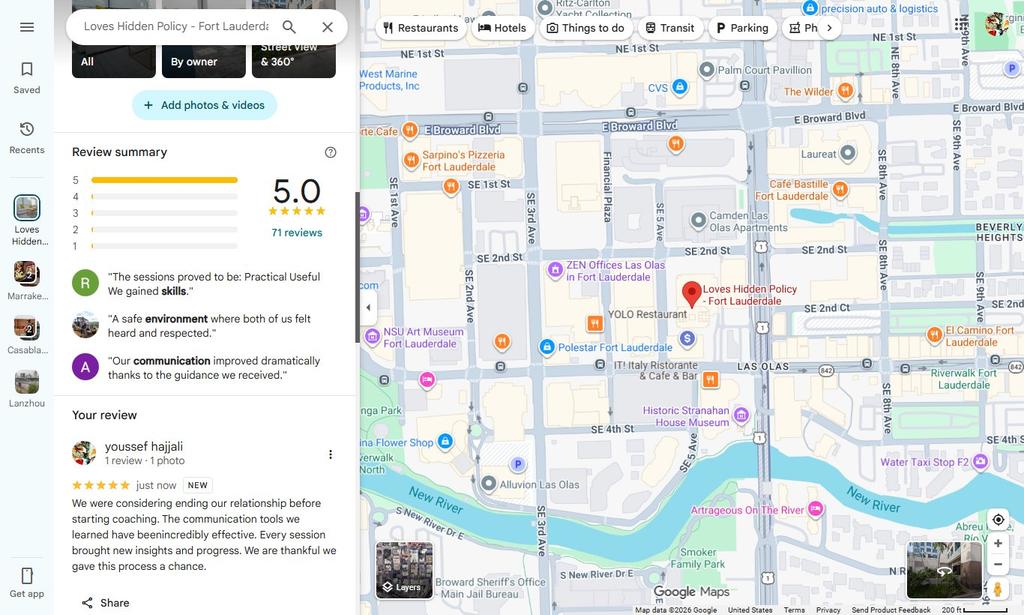Click El Camino Fort Lauderdale marker
Image resolution: width=1024 pixels, height=615 pixels.
pyautogui.click(x=935, y=336)
